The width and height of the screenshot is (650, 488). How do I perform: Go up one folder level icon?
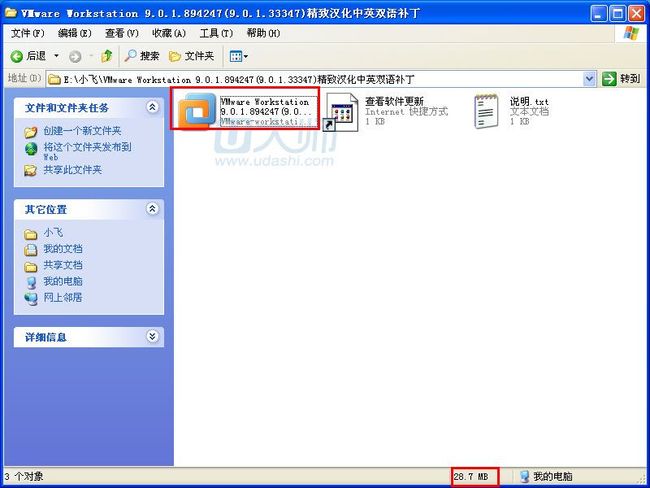(107, 56)
